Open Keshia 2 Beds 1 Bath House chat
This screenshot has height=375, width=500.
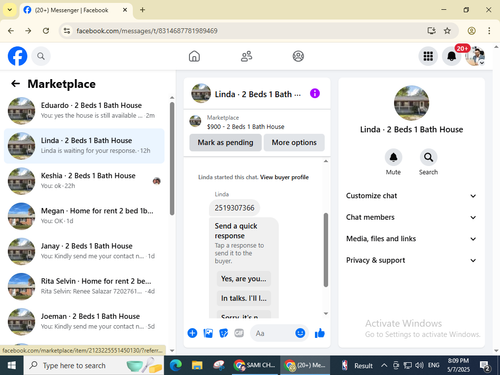[x=84, y=181]
